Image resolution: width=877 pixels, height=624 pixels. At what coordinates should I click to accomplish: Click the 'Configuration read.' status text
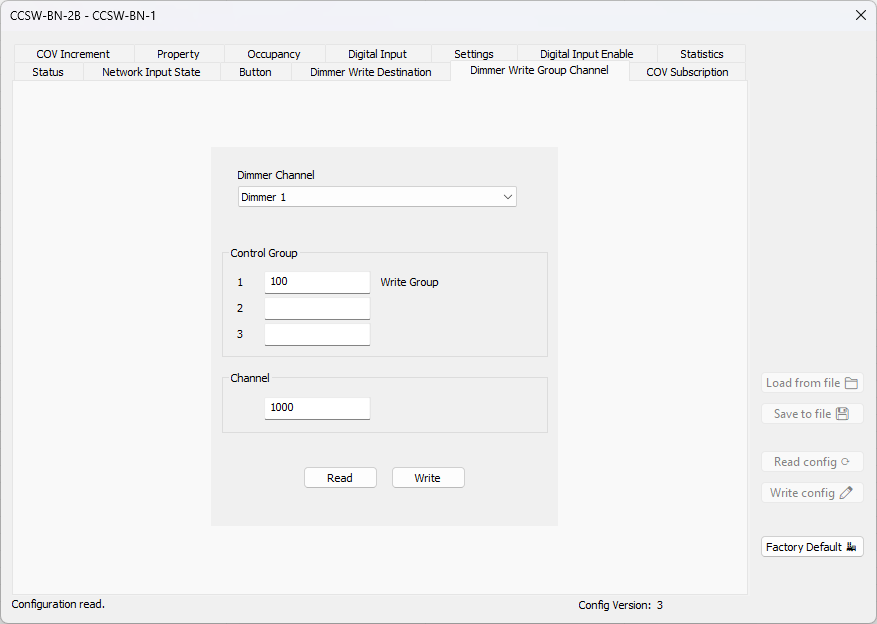coord(58,604)
